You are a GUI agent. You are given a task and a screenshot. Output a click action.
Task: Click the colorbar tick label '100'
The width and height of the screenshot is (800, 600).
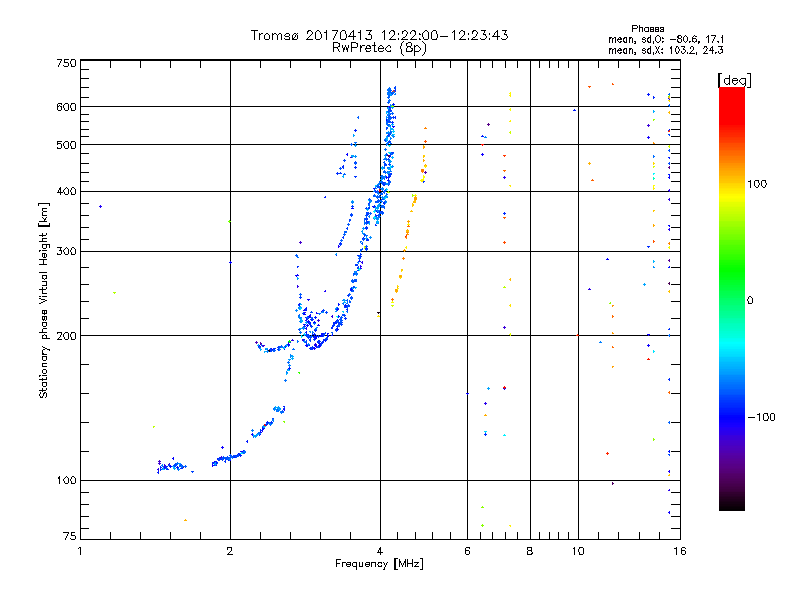pos(757,184)
